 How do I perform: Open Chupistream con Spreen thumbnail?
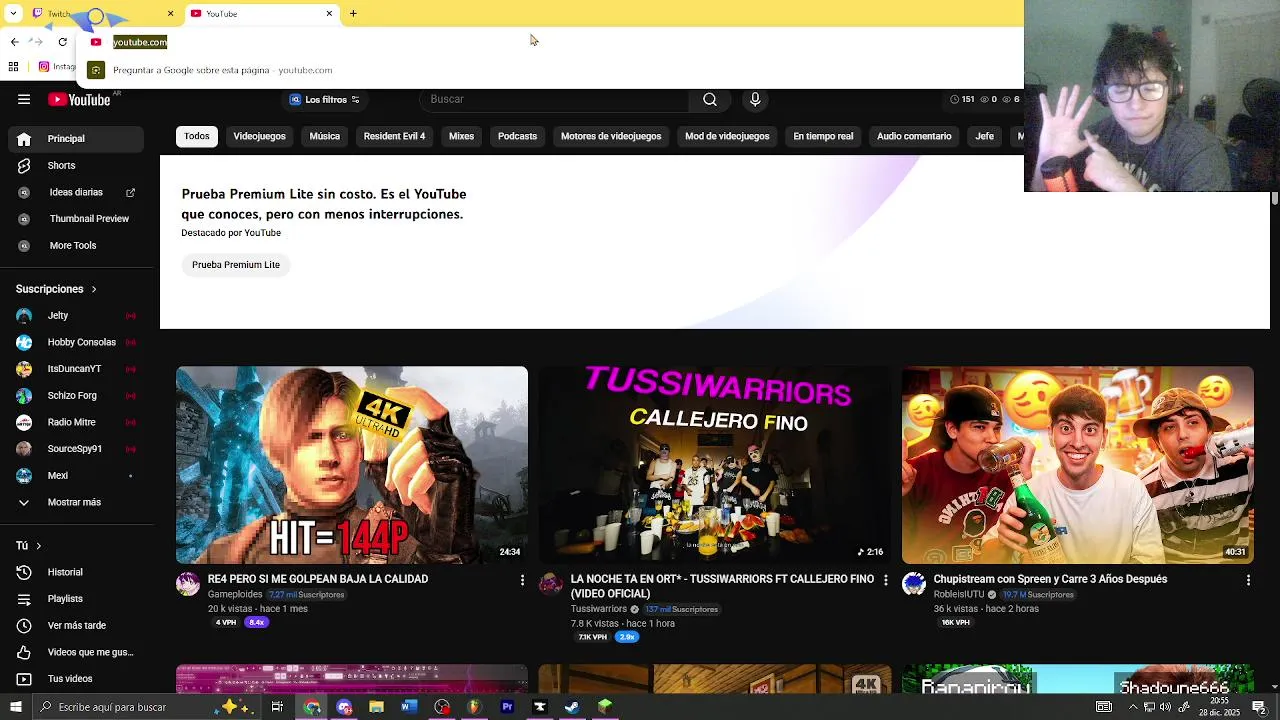1077,465
